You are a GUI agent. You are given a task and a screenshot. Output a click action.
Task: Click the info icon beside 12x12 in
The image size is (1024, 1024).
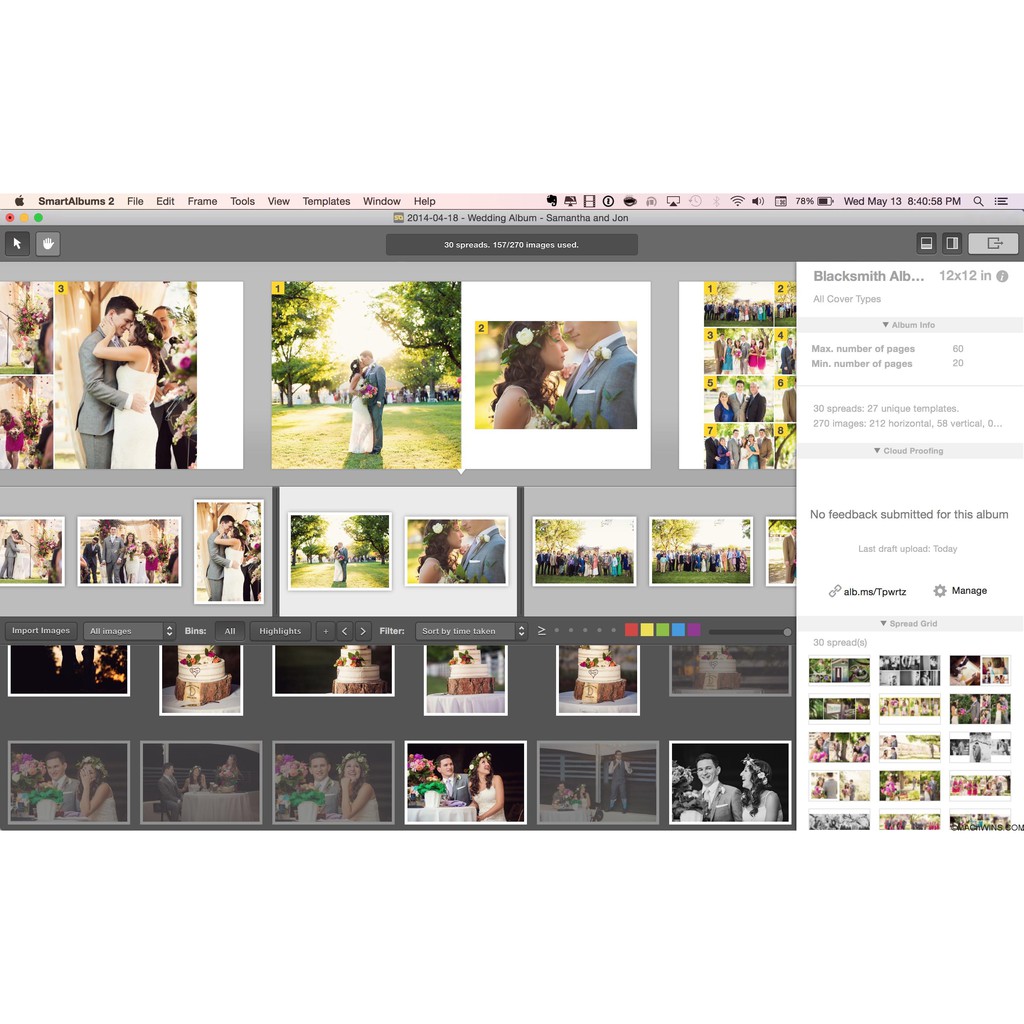coord(1002,276)
